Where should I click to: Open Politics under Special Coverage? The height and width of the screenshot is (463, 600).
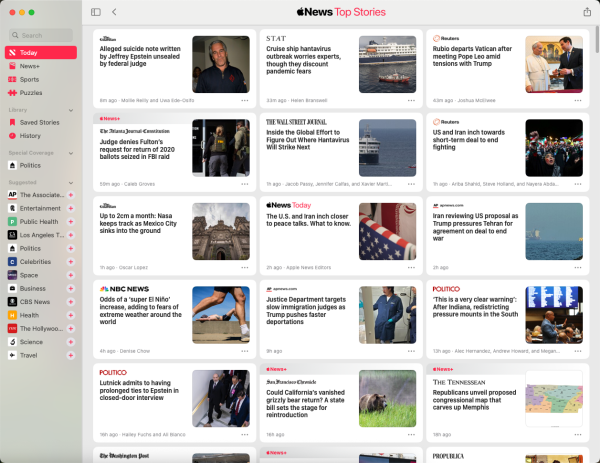click(x=41, y=165)
